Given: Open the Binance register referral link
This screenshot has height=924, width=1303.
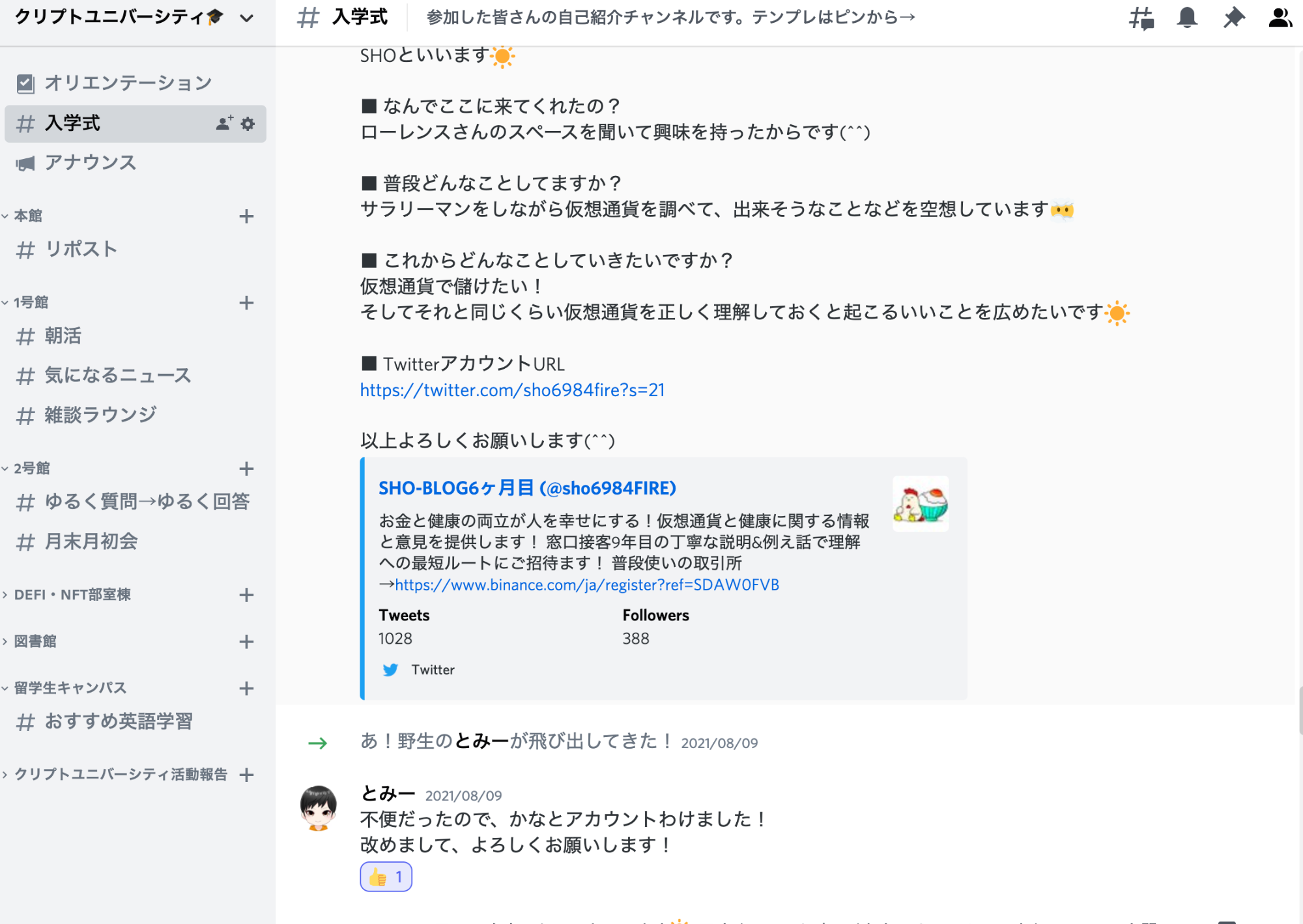Looking at the screenshot, I should pyautogui.click(x=587, y=585).
